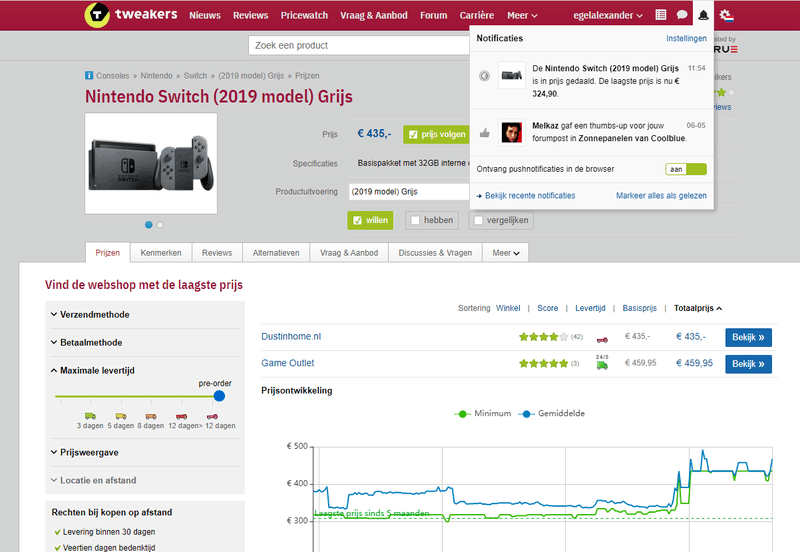Sort price list by Winkel
The width and height of the screenshot is (800, 552).
[508, 308]
